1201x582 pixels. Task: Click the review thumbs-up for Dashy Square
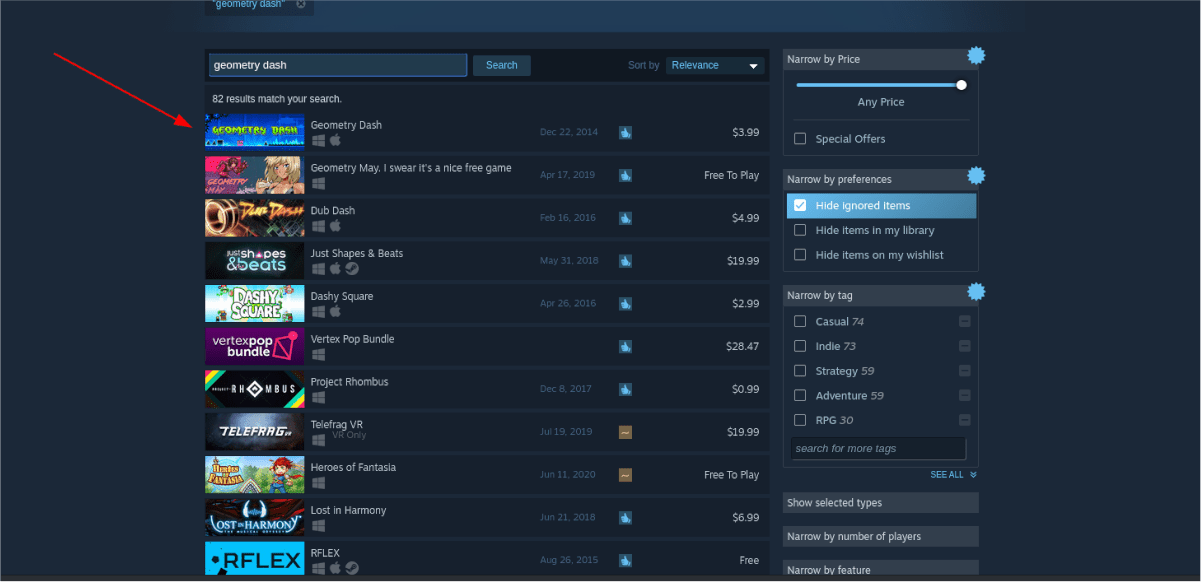click(625, 304)
